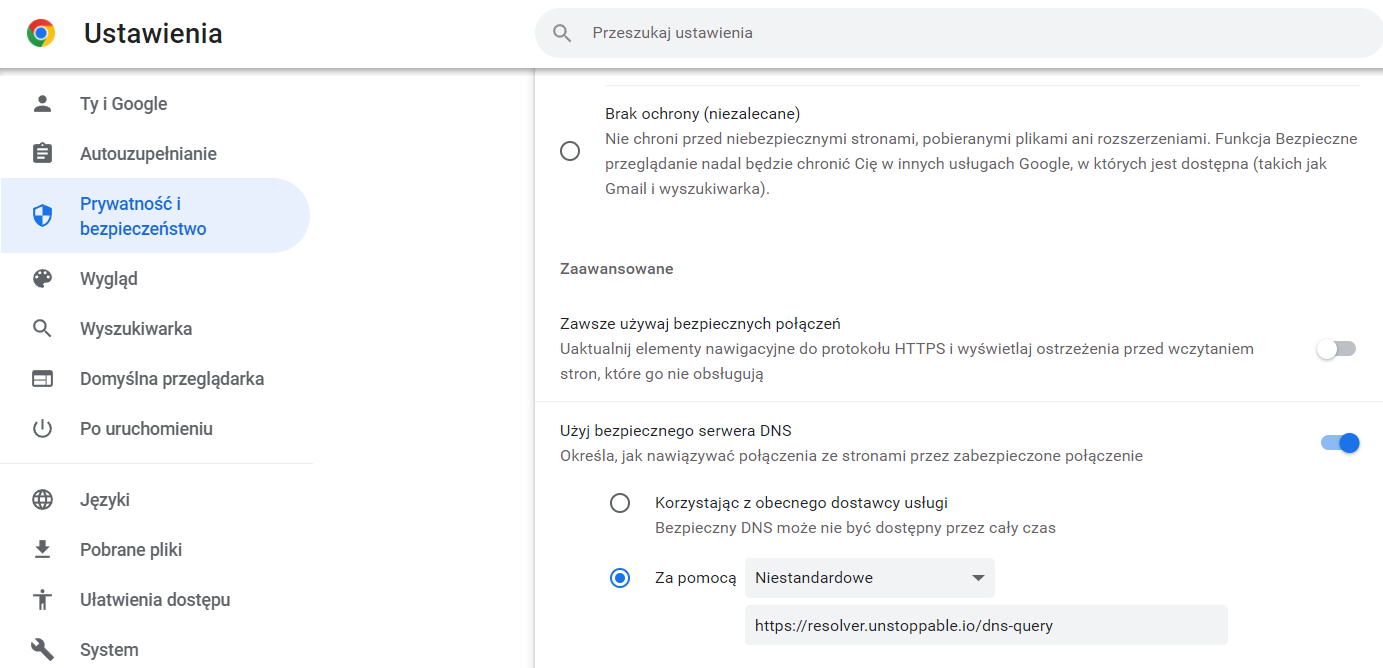This screenshot has height=668, width=1383.
Task: Click the power icon for Po uruchomieniu
Action: click(42, 429)
